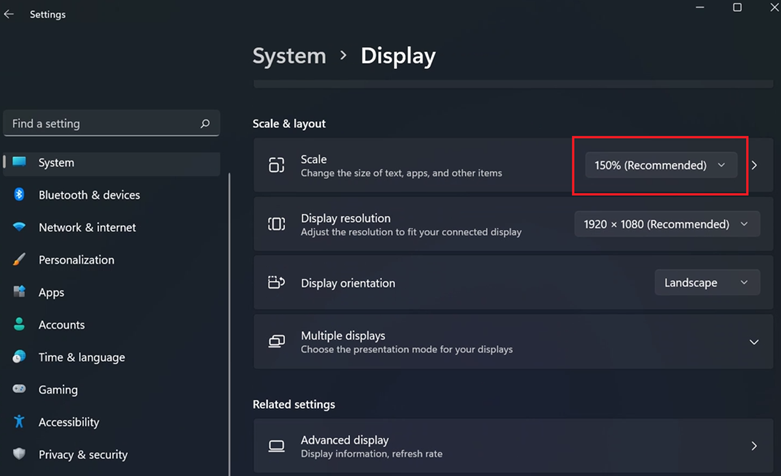
Task: Click the Time & language globe icon
Action: pyautogui.click(x=19, y=357)
